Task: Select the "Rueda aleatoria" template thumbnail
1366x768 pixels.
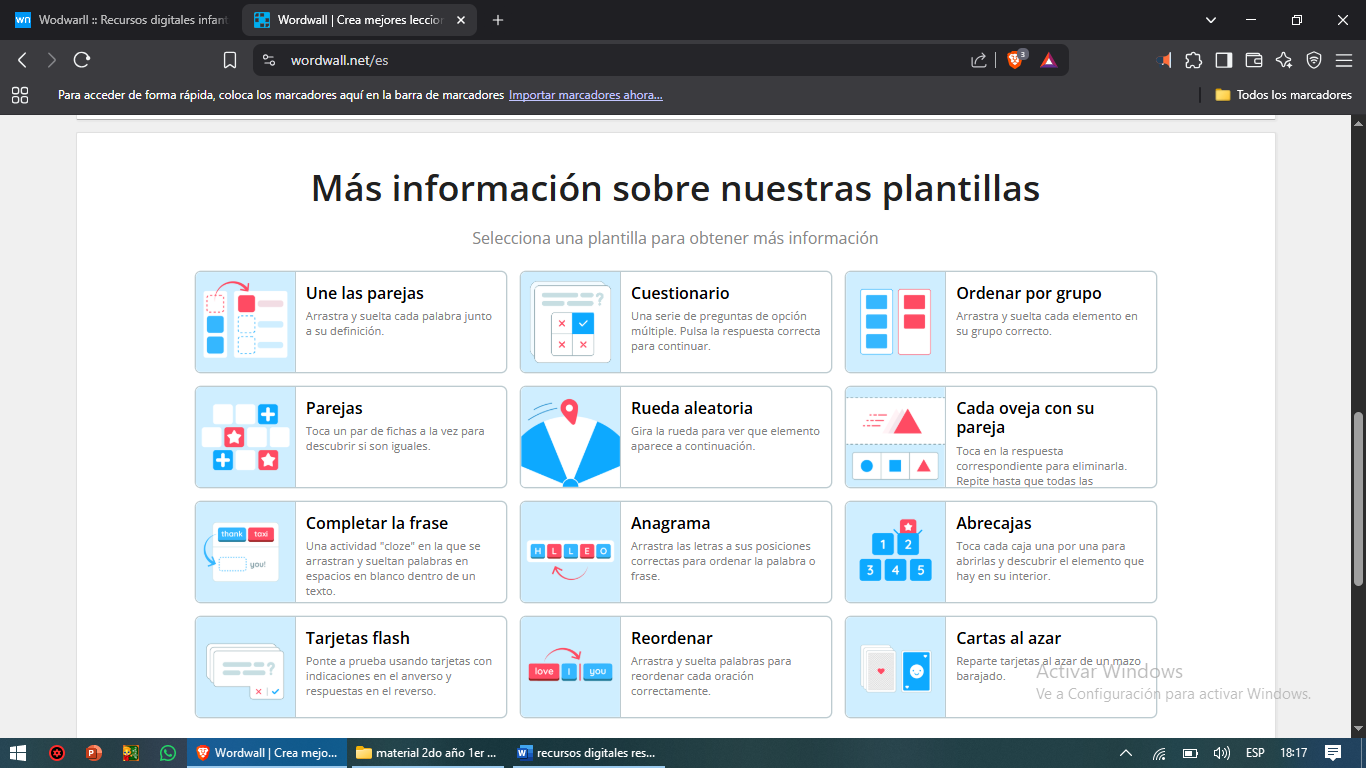Action: click(570, 437)
